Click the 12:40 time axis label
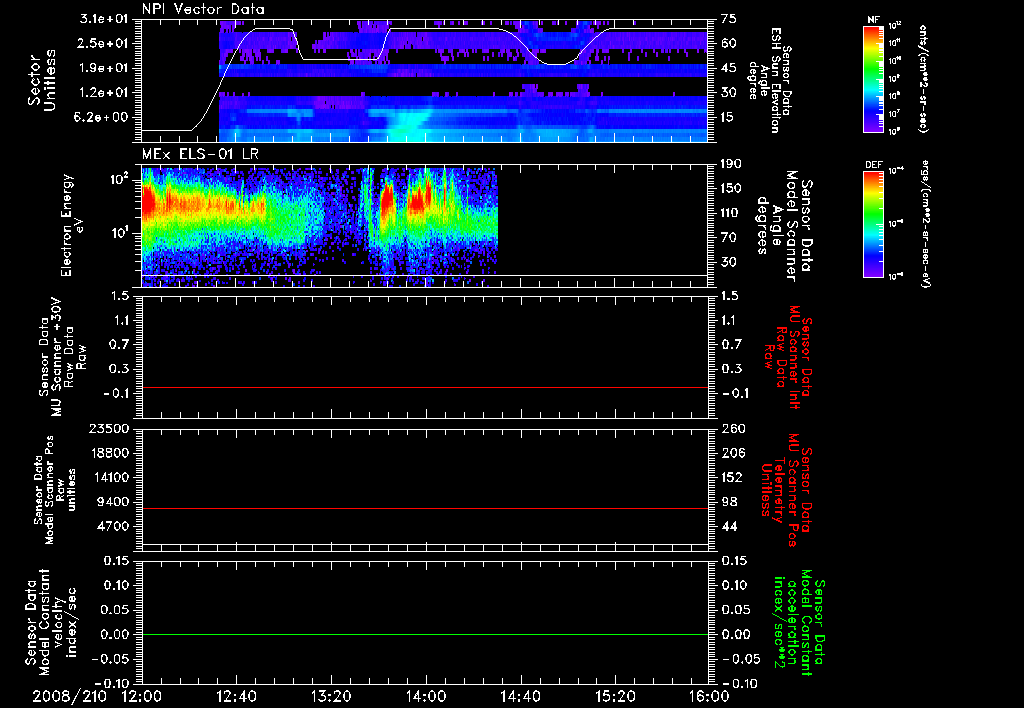 [236, 696]
